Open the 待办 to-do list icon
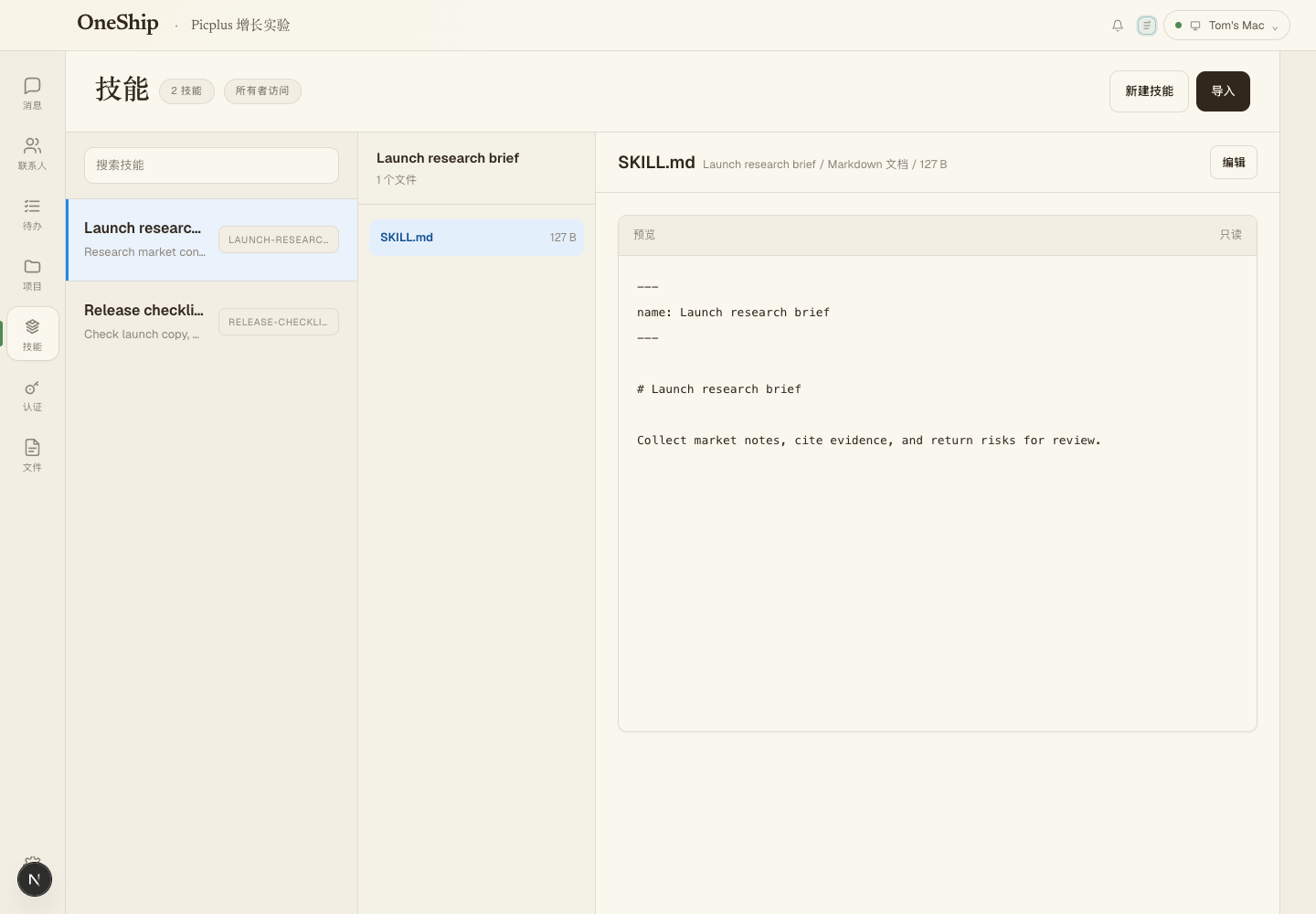This screenshot has height=914, width=1316. tap(32, 213)
